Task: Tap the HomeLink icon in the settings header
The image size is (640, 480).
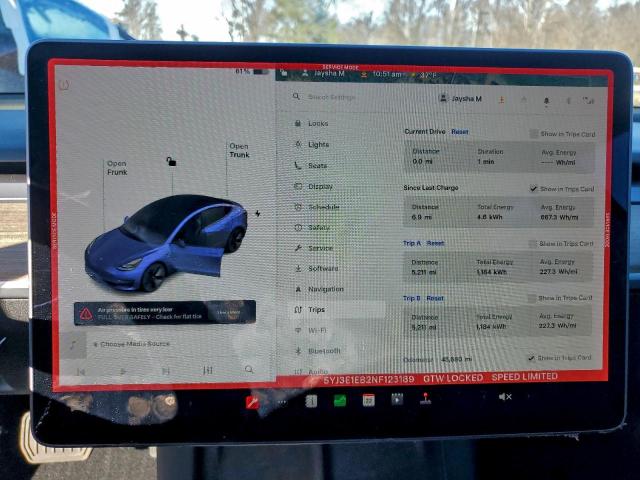Action: pyautogui.click(x=524, y=100)
